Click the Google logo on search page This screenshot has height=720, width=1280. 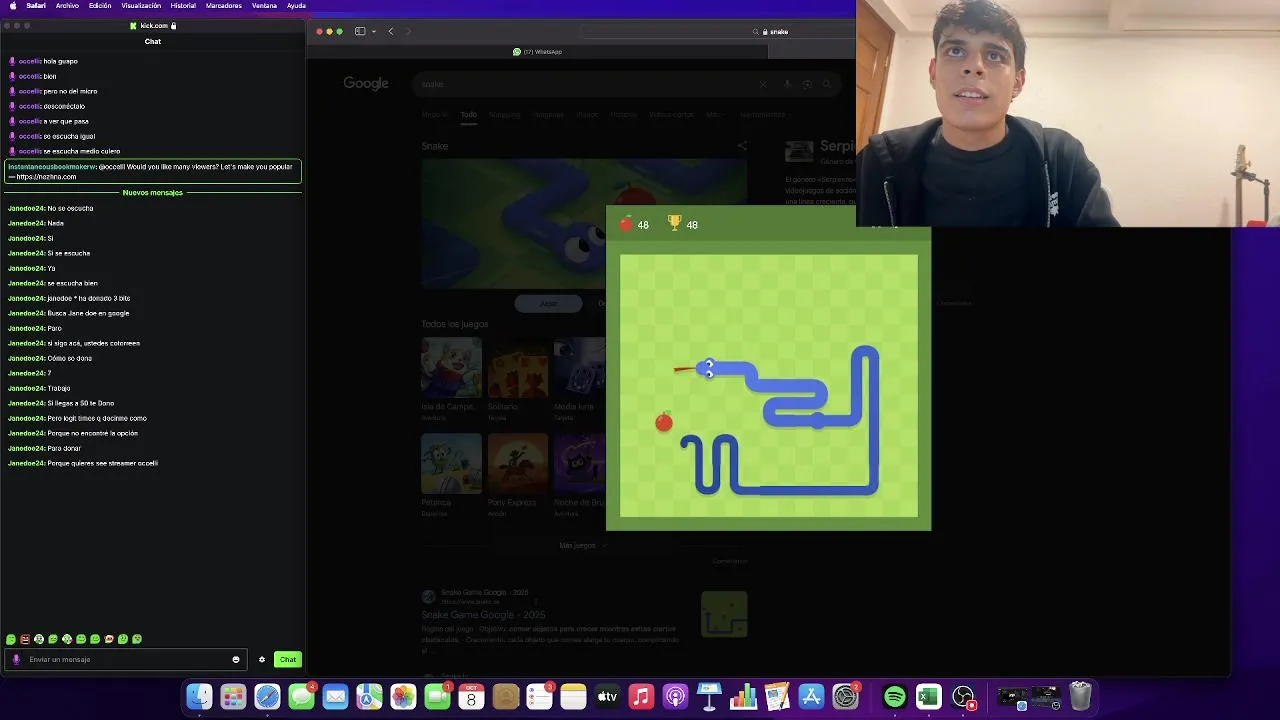click(x=366, y=84)
